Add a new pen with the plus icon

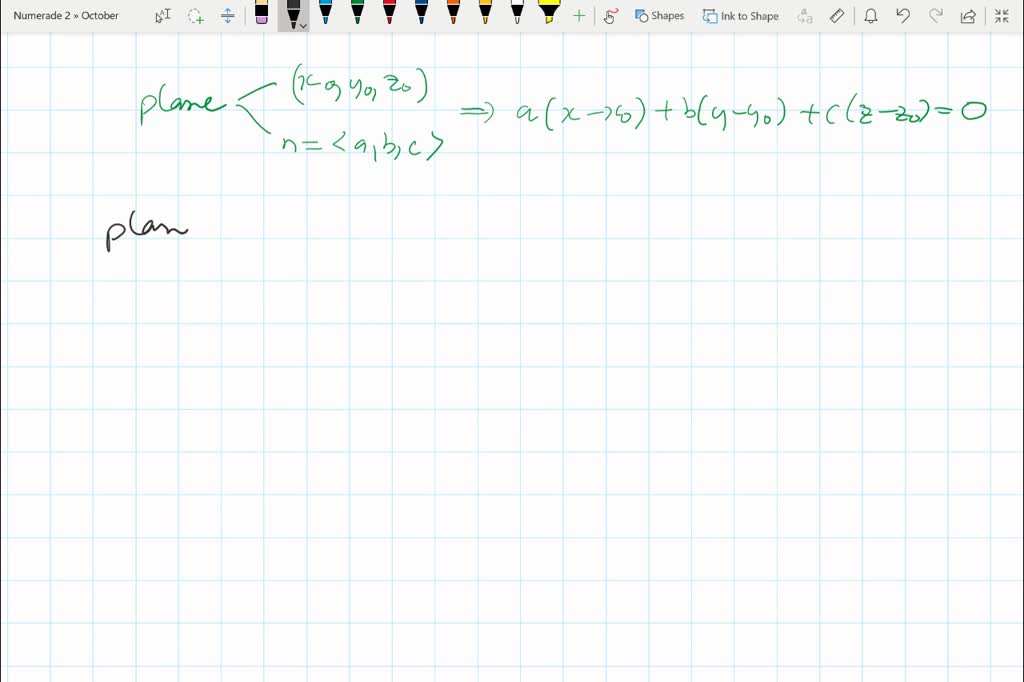point(578,16)
